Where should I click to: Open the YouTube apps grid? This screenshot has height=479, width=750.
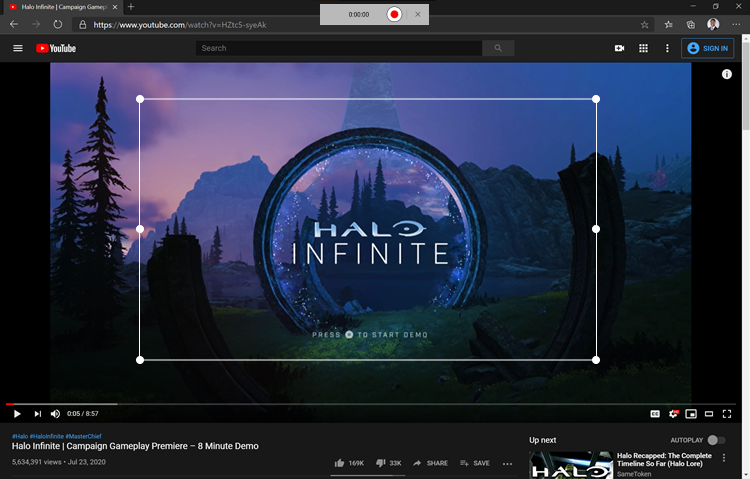(x=643, y=48)
